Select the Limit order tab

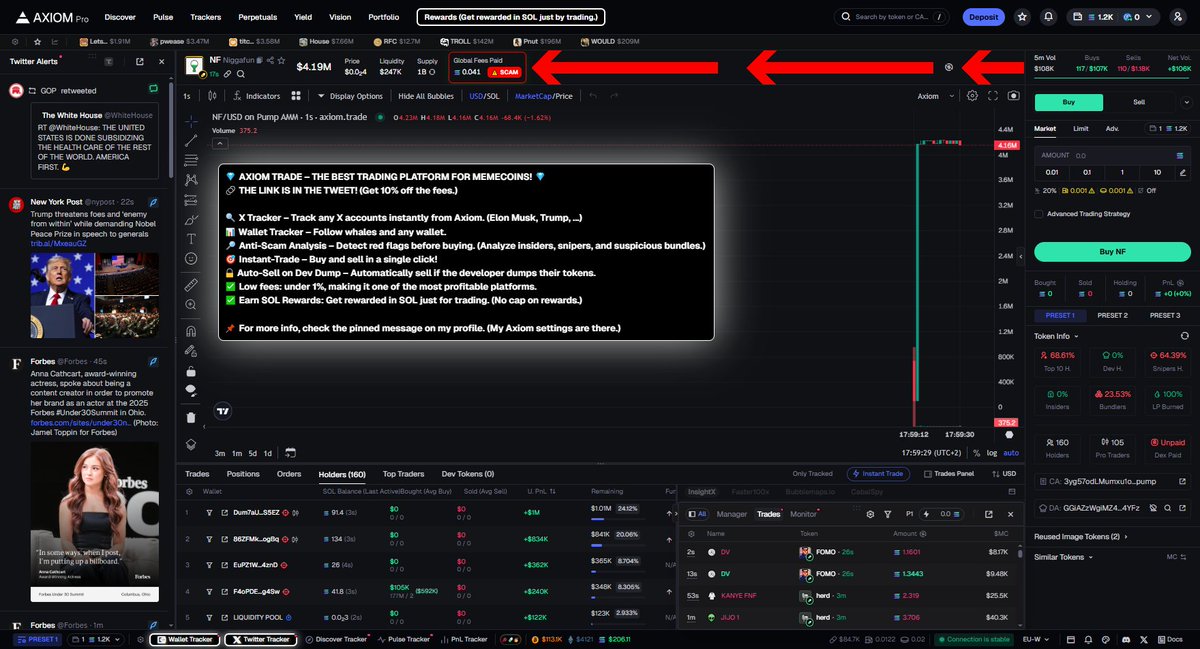(x=1081, y=128)
